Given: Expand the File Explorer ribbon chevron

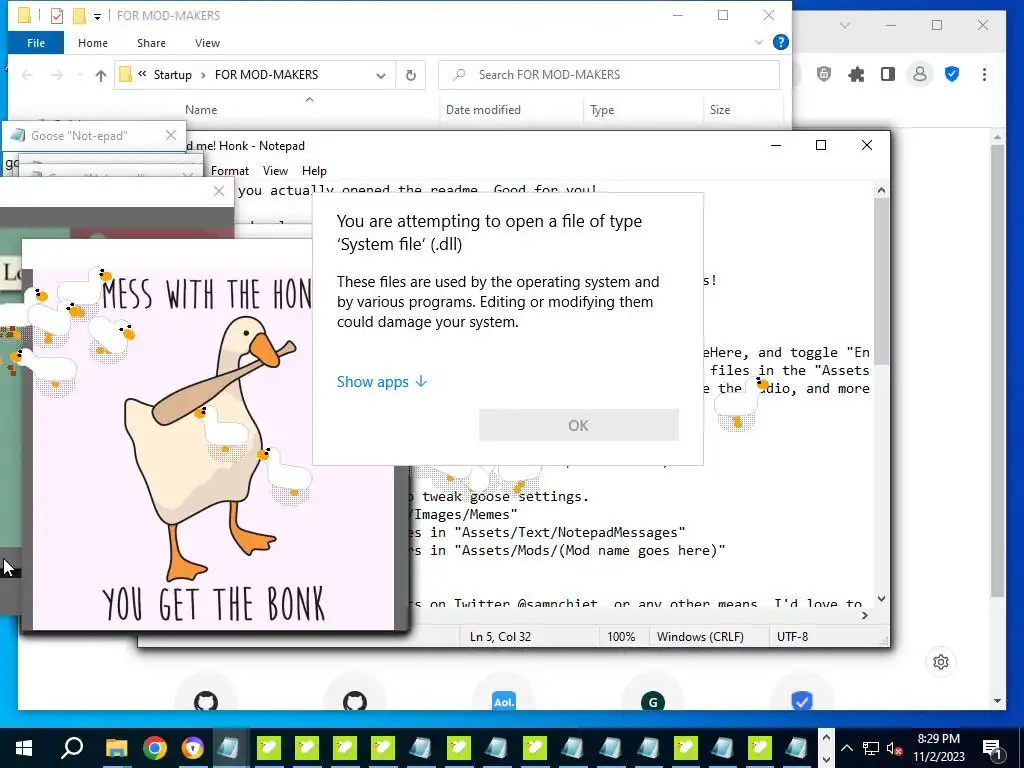Looking at the screenshot, I should pos(759,42).
